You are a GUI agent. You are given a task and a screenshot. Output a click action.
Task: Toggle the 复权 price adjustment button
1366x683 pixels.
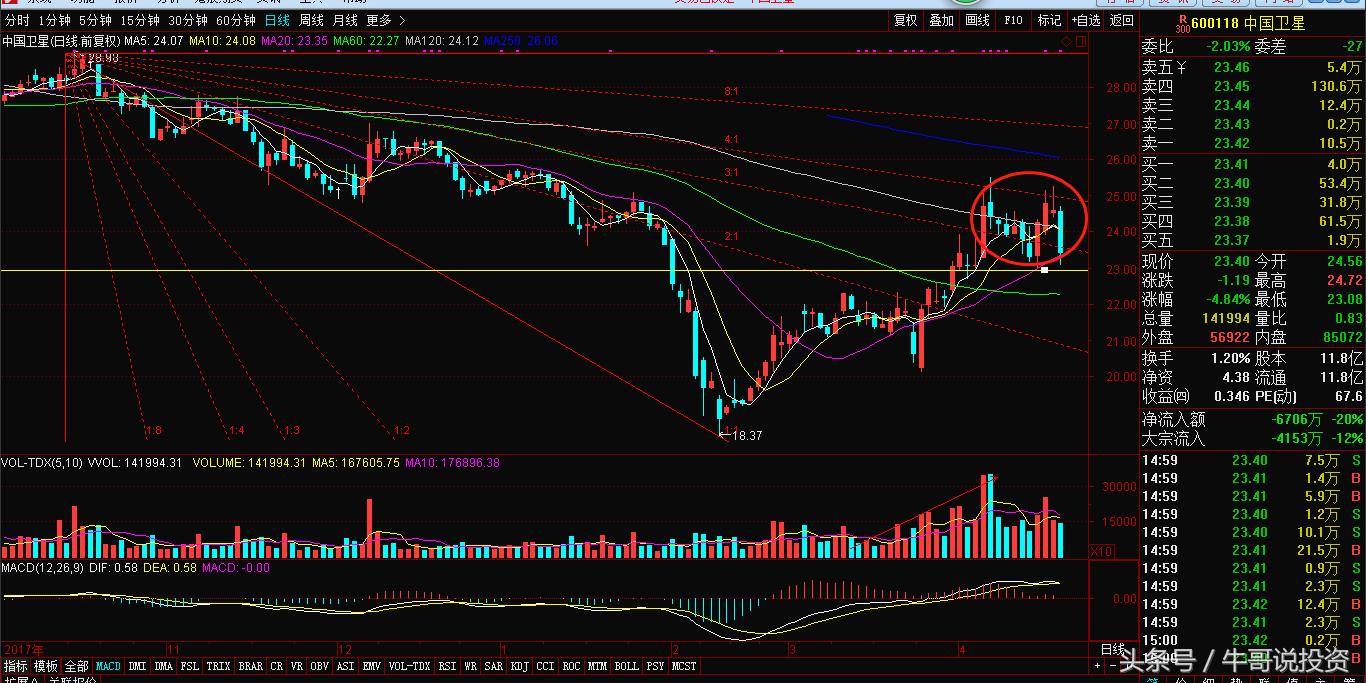(905, 21)
